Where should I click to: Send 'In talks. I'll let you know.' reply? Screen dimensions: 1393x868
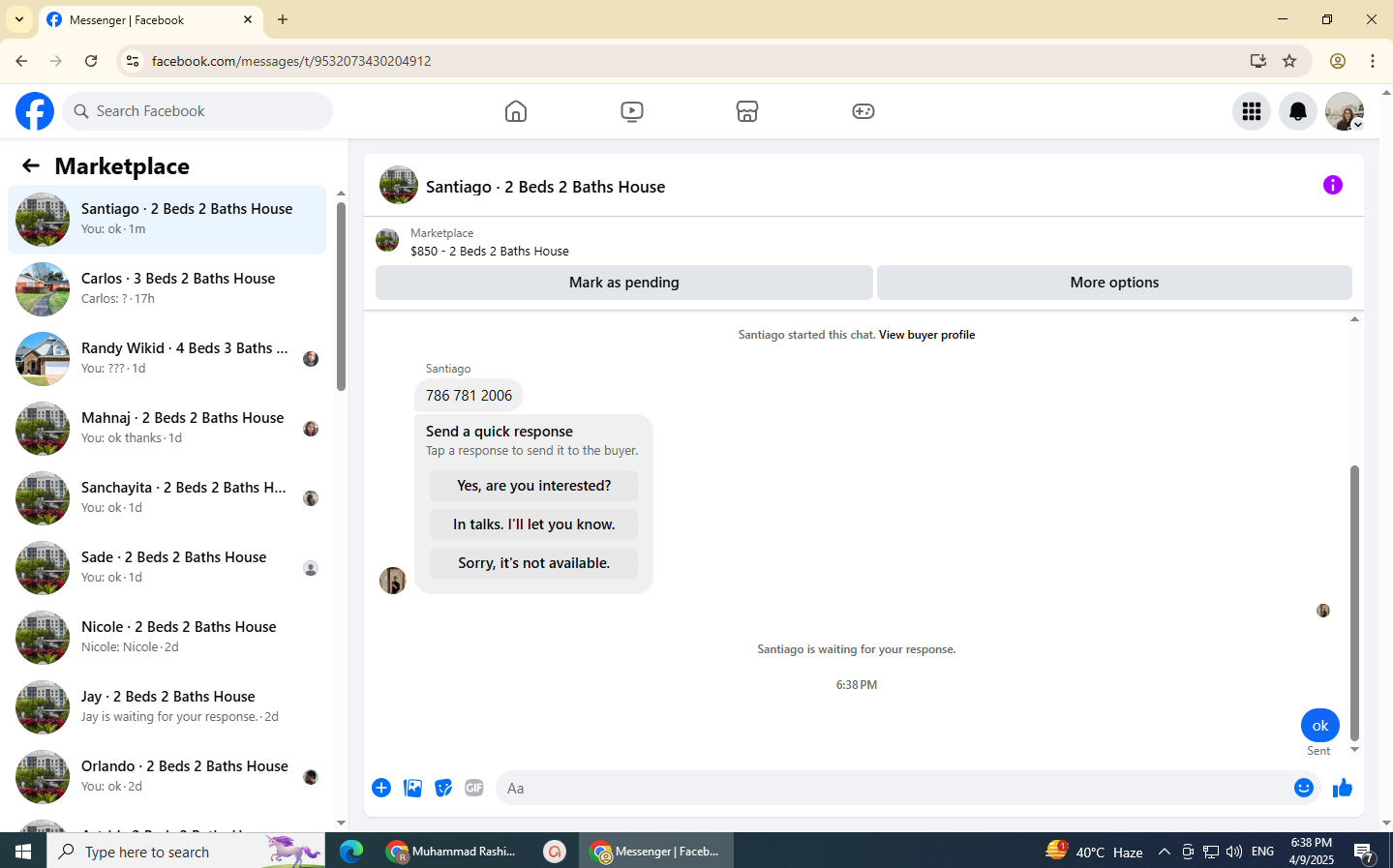pyautogui.click(x=533, y=524)
